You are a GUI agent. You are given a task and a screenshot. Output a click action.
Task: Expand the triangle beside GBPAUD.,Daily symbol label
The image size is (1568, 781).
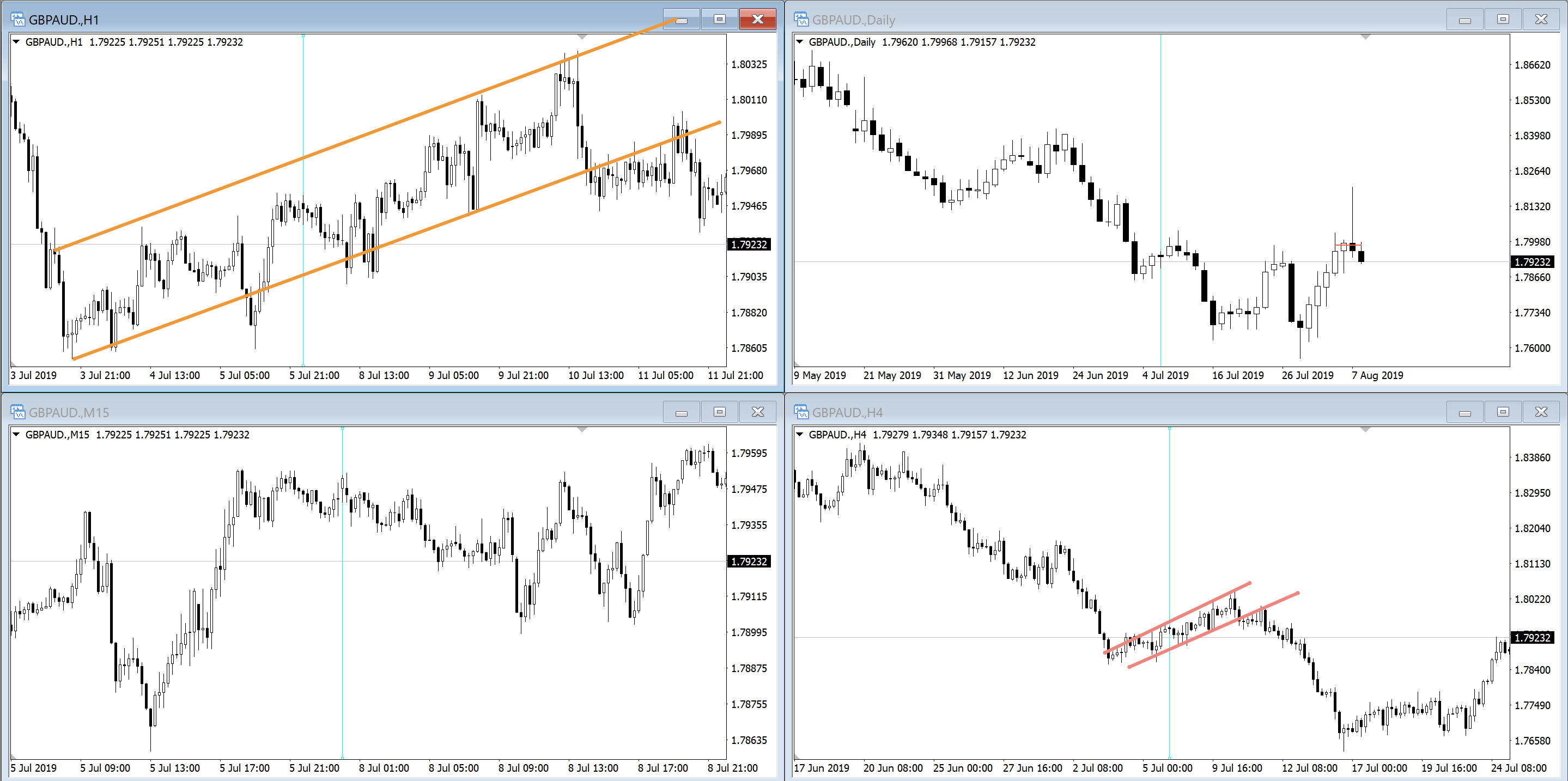800,42
